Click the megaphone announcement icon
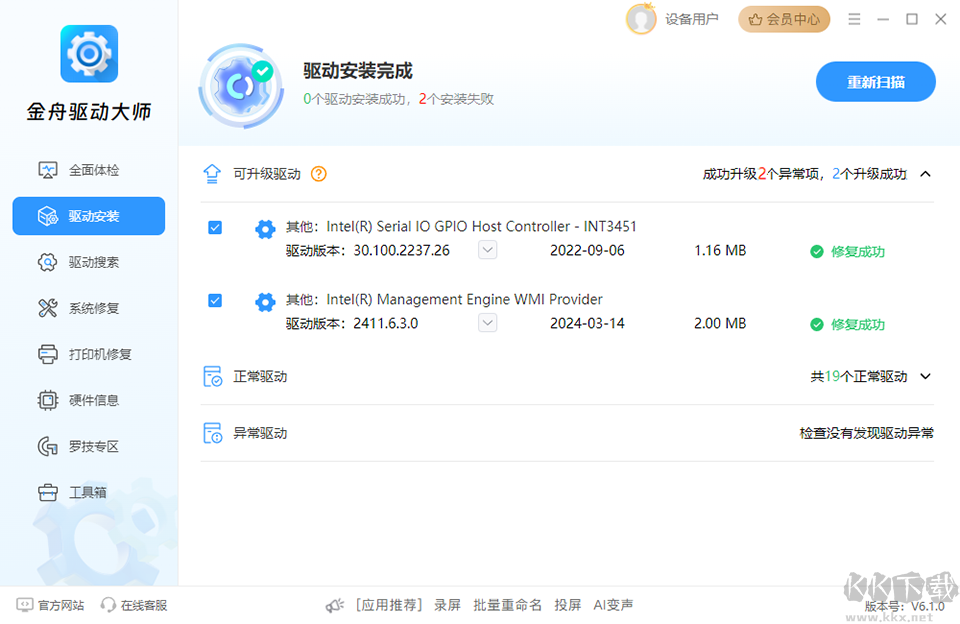 [335, 606]
